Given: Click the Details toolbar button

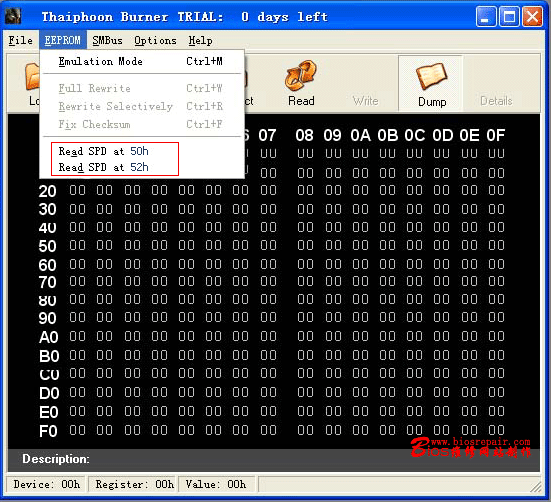Looking at the screenshot, I should [496, 101].
